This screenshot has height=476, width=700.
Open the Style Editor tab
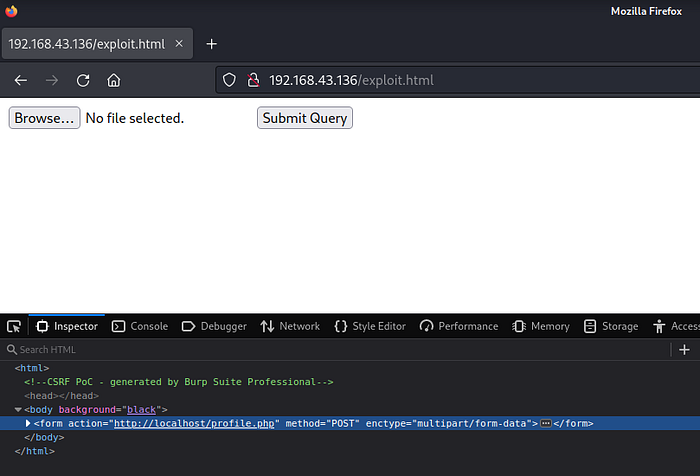370,326
